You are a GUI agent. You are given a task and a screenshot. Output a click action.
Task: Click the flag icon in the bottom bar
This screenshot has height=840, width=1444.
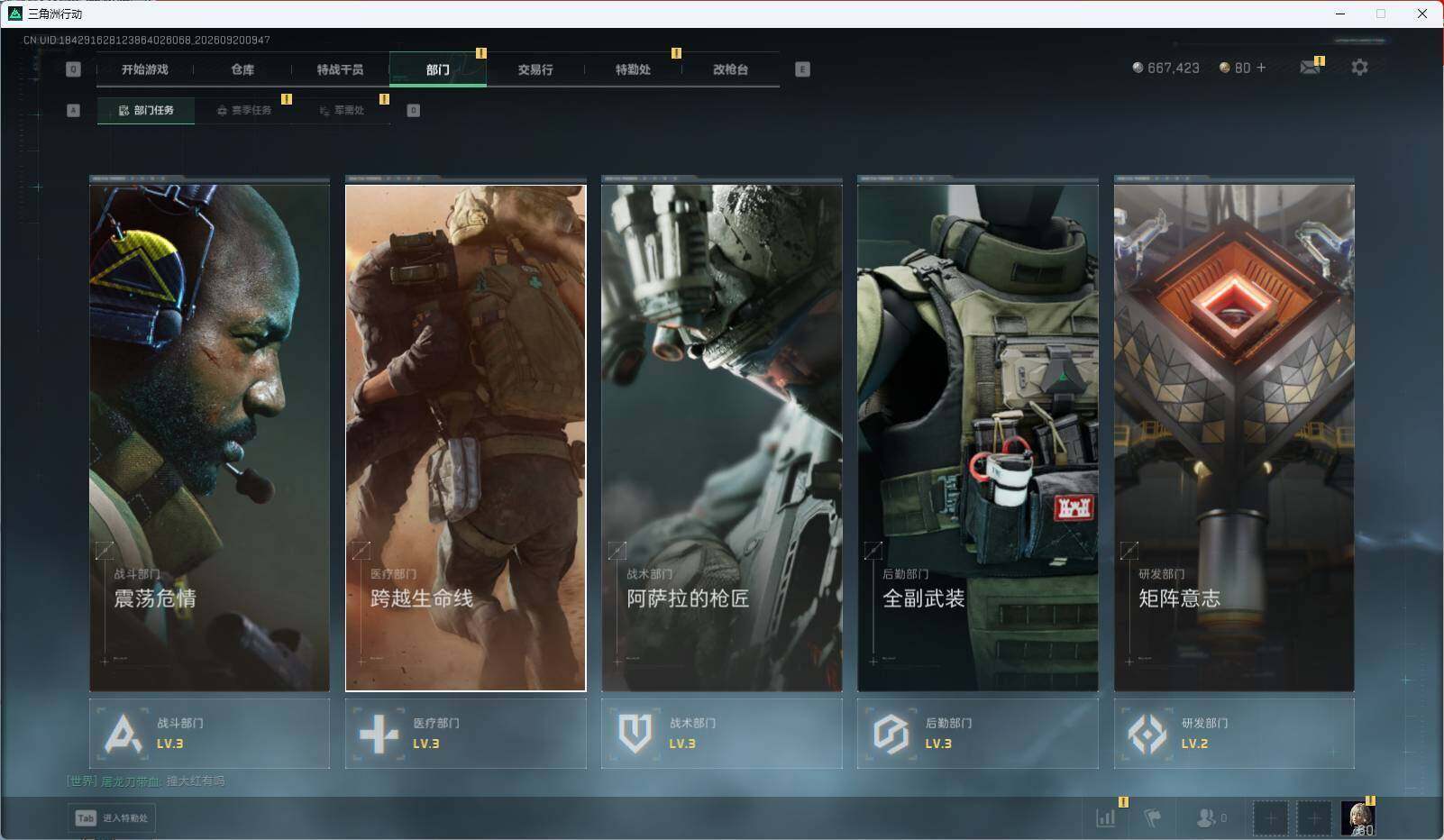pos(1152,817)
